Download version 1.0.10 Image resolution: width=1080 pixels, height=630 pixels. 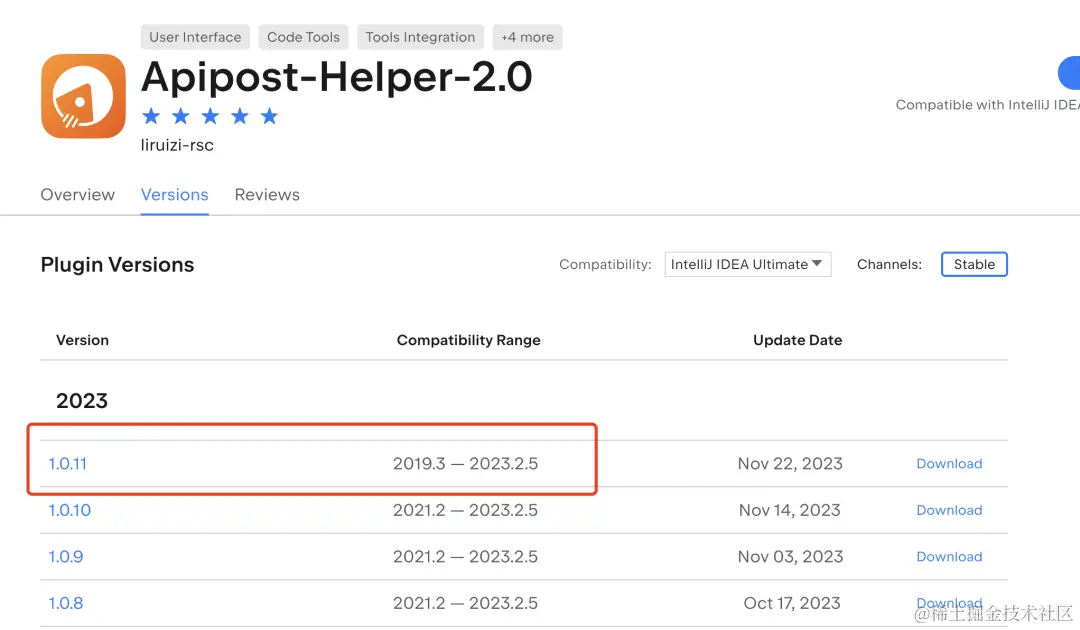949,510
